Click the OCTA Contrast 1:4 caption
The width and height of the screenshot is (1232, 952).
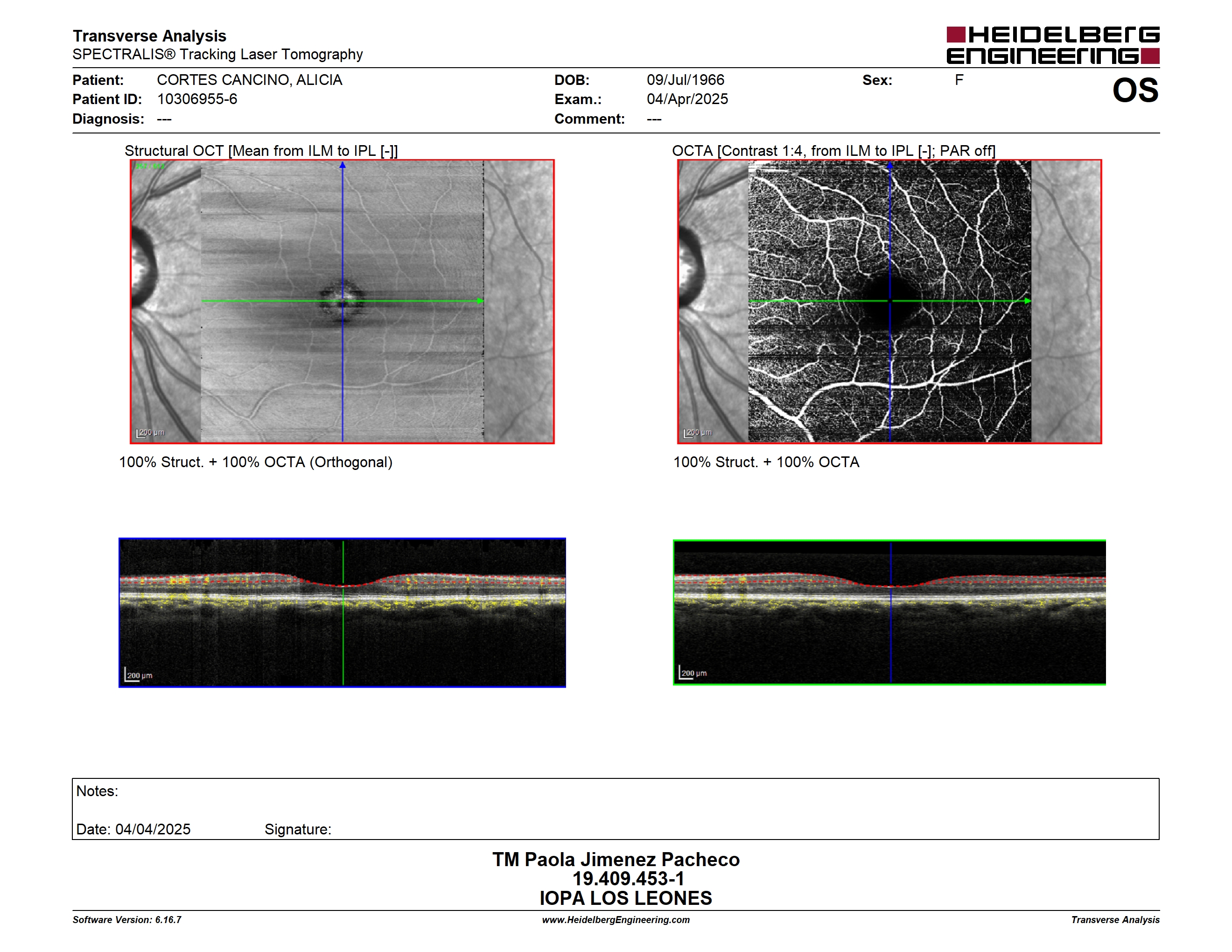coord(833,151)
